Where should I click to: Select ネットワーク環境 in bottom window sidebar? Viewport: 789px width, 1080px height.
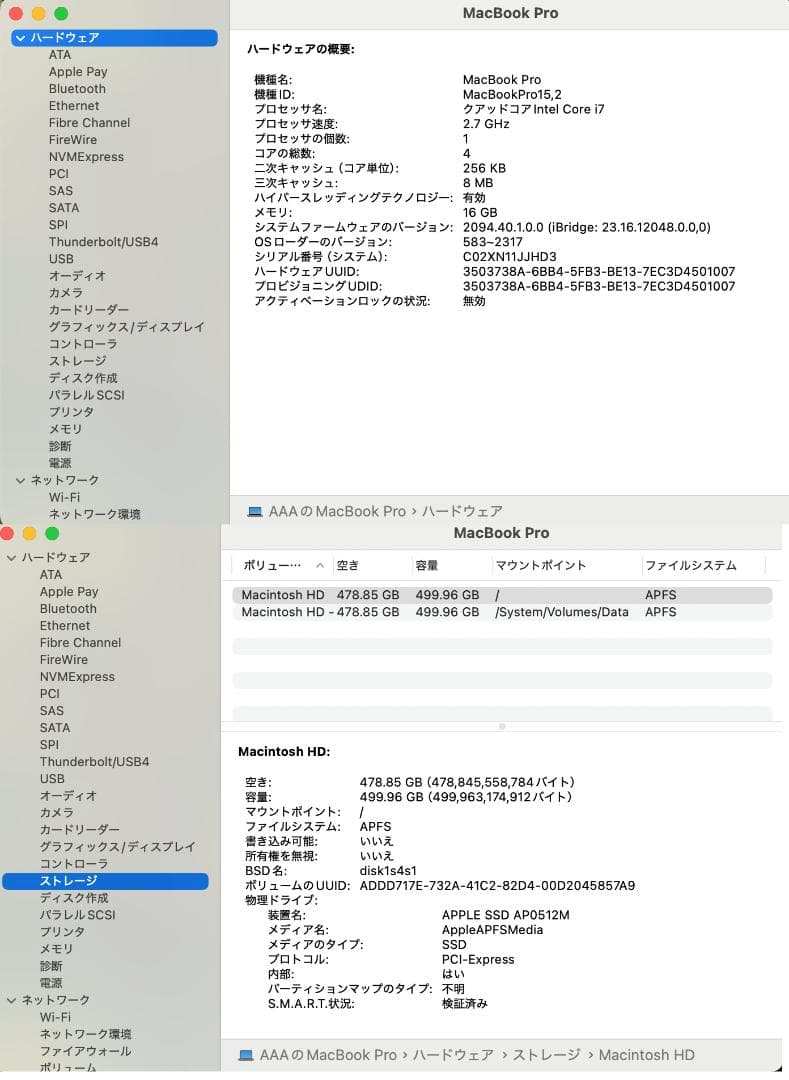(x=85, y=1034)
